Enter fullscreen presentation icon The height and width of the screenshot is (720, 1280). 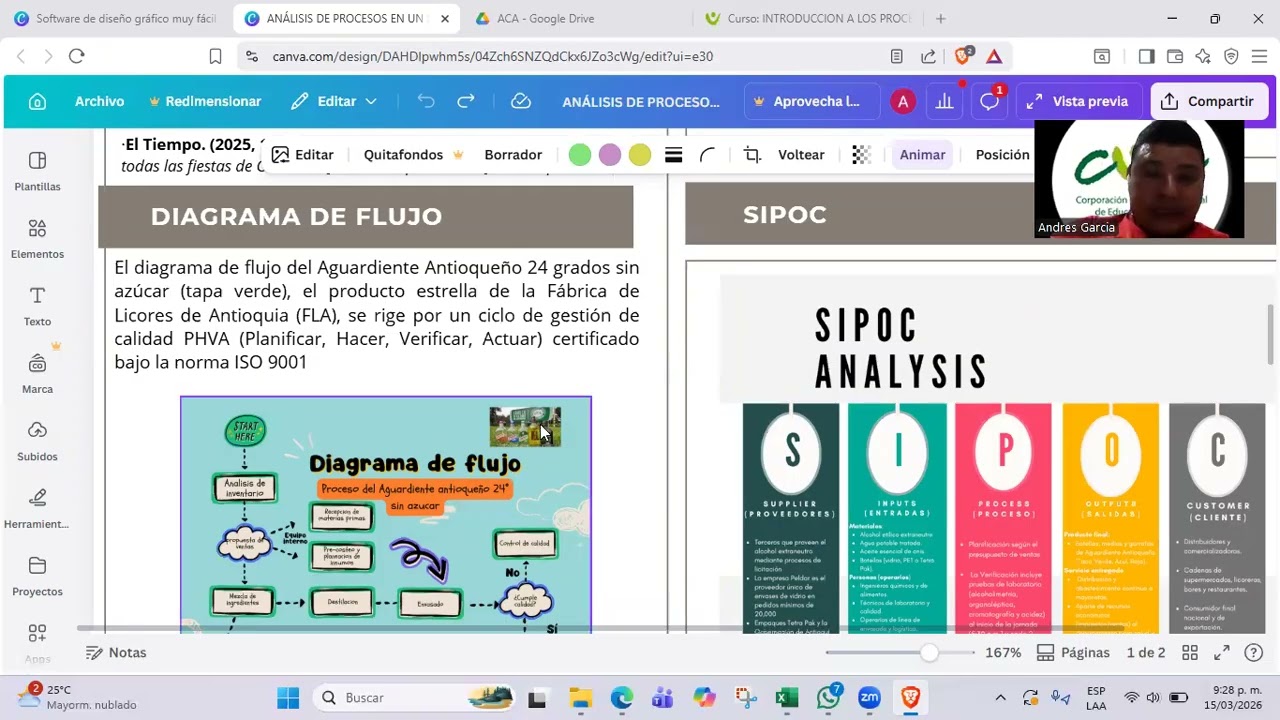[1222, 653]
